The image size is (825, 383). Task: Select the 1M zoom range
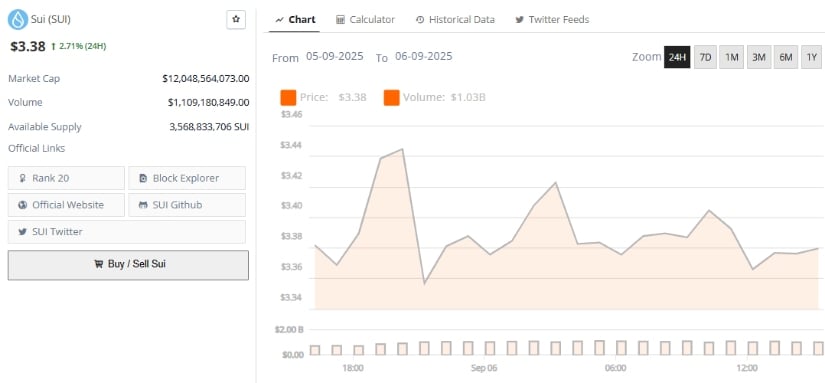(x=731, y=57)
